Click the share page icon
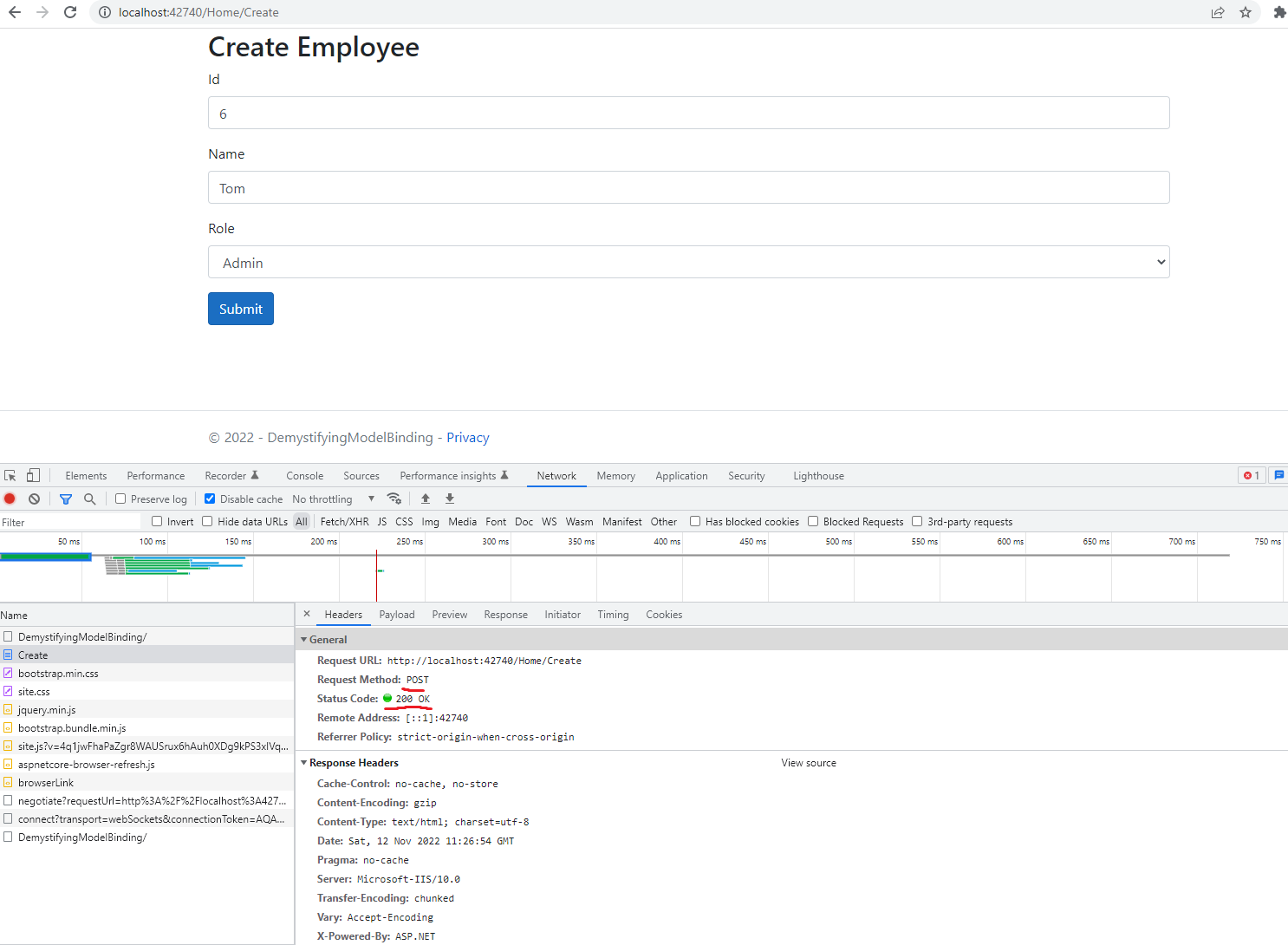 tap(1218, 12)
